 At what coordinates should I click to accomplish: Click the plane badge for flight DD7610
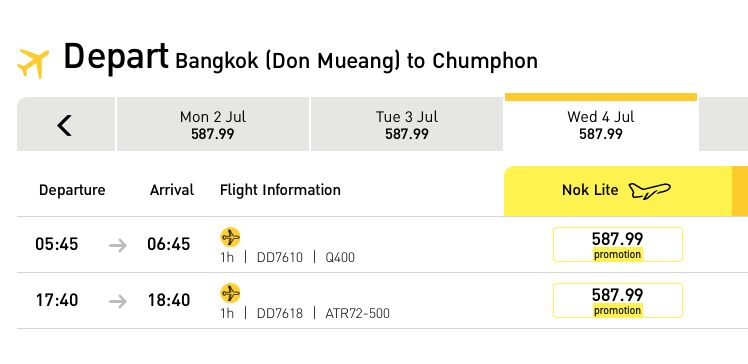coord(230,237)
